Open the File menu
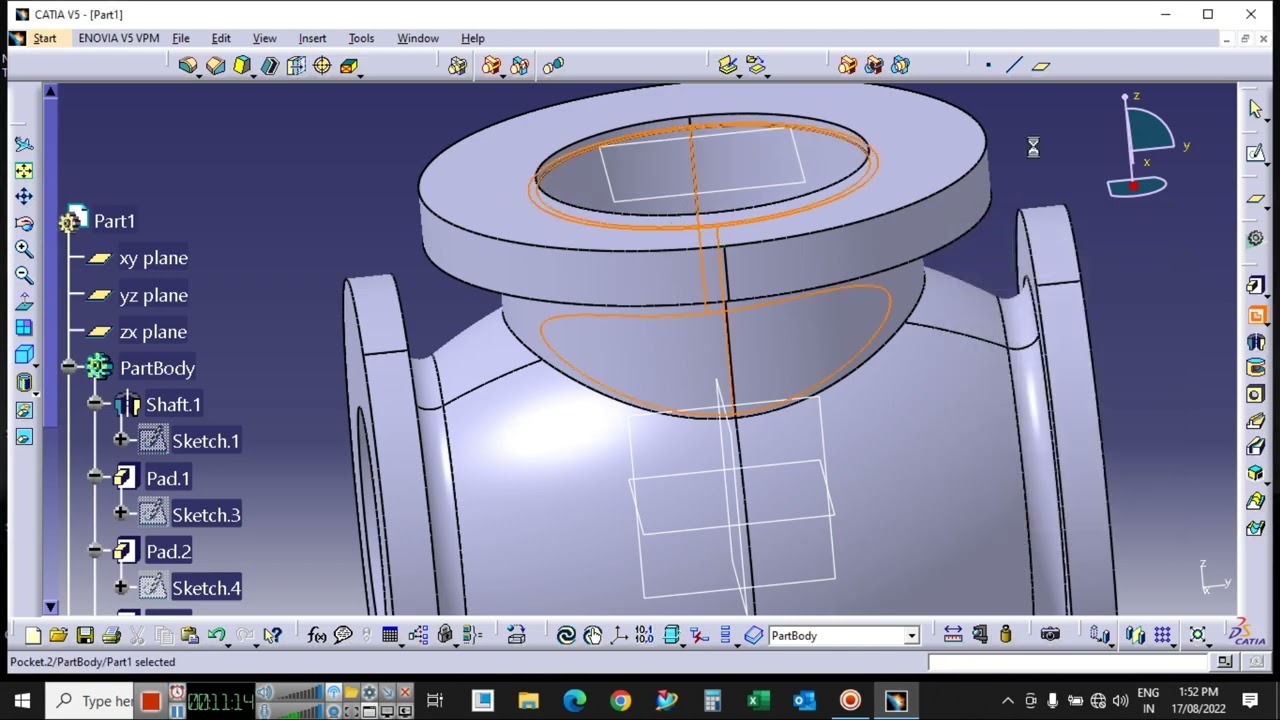 click(181, 38)
